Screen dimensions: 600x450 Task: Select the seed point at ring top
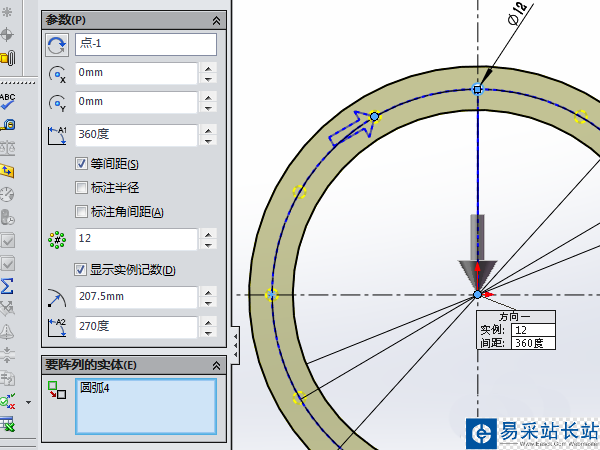coord(478,90)
